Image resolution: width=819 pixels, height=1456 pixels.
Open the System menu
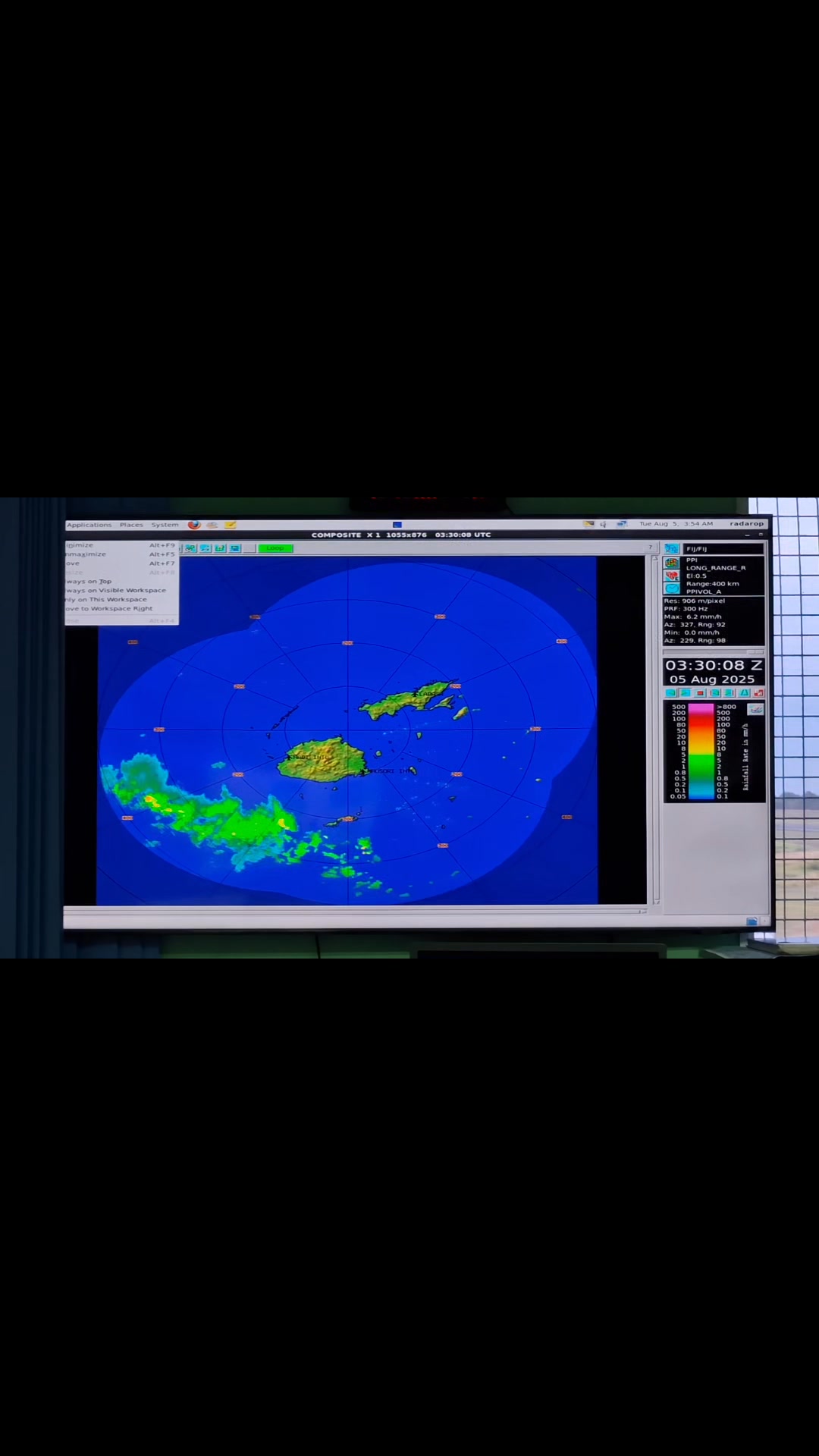[x=165, y=525]
